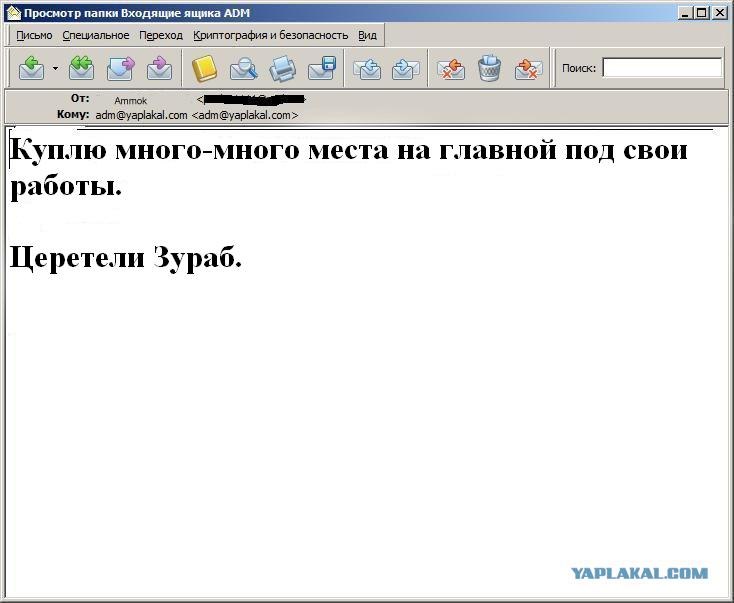This screenshot has width=734, height=603.
Task: Click the printer icon to print
Action: pyautogui.click(x=283, y=68)
